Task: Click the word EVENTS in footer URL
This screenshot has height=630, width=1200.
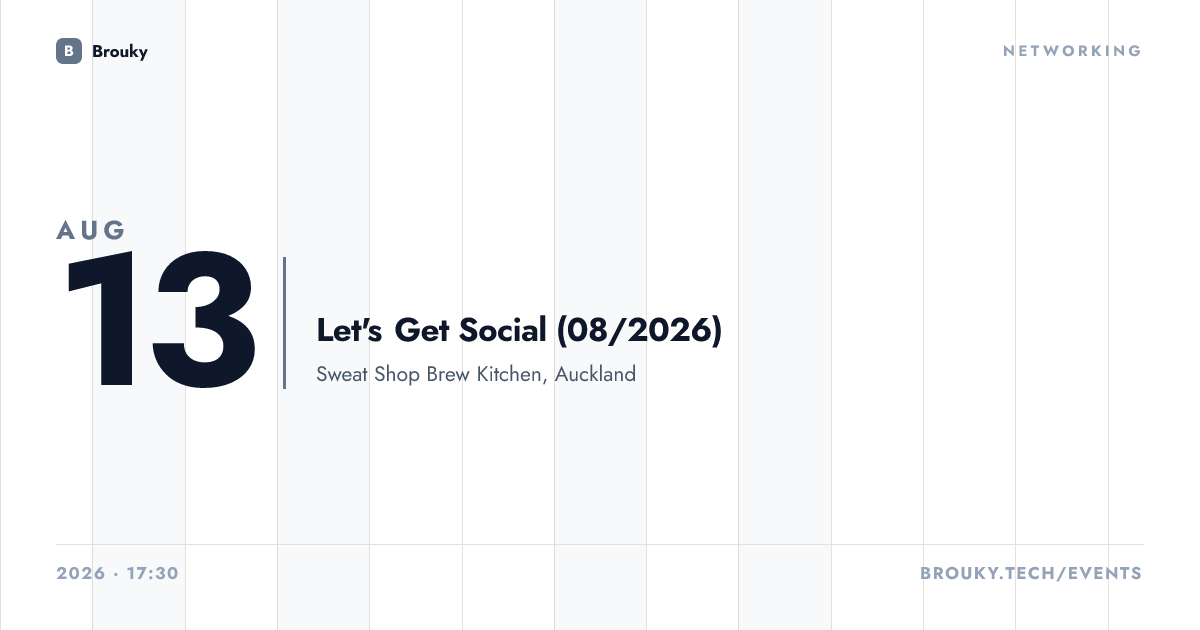Action: click(1104, 574)
